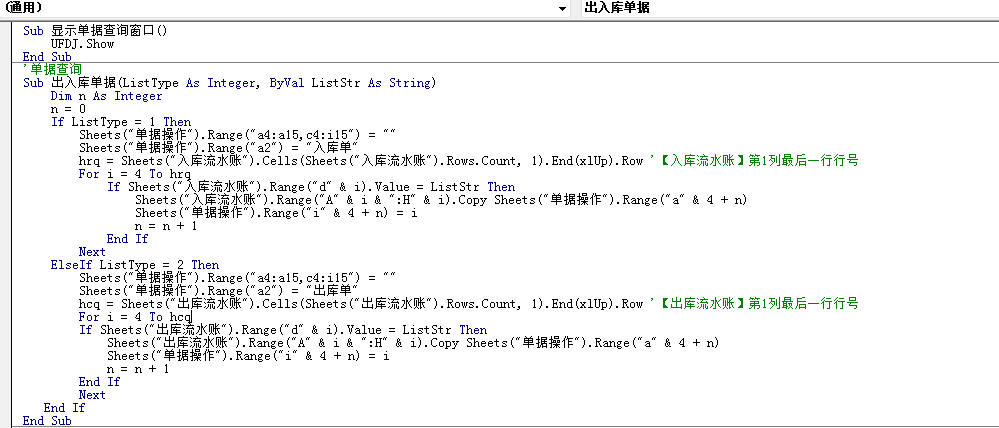Image resolution: width=999 pixels, height=428 pixels.
Task: Click the line assigning "入库单" to Range a2
Action: pyautogui.click(x=220, y=148)
